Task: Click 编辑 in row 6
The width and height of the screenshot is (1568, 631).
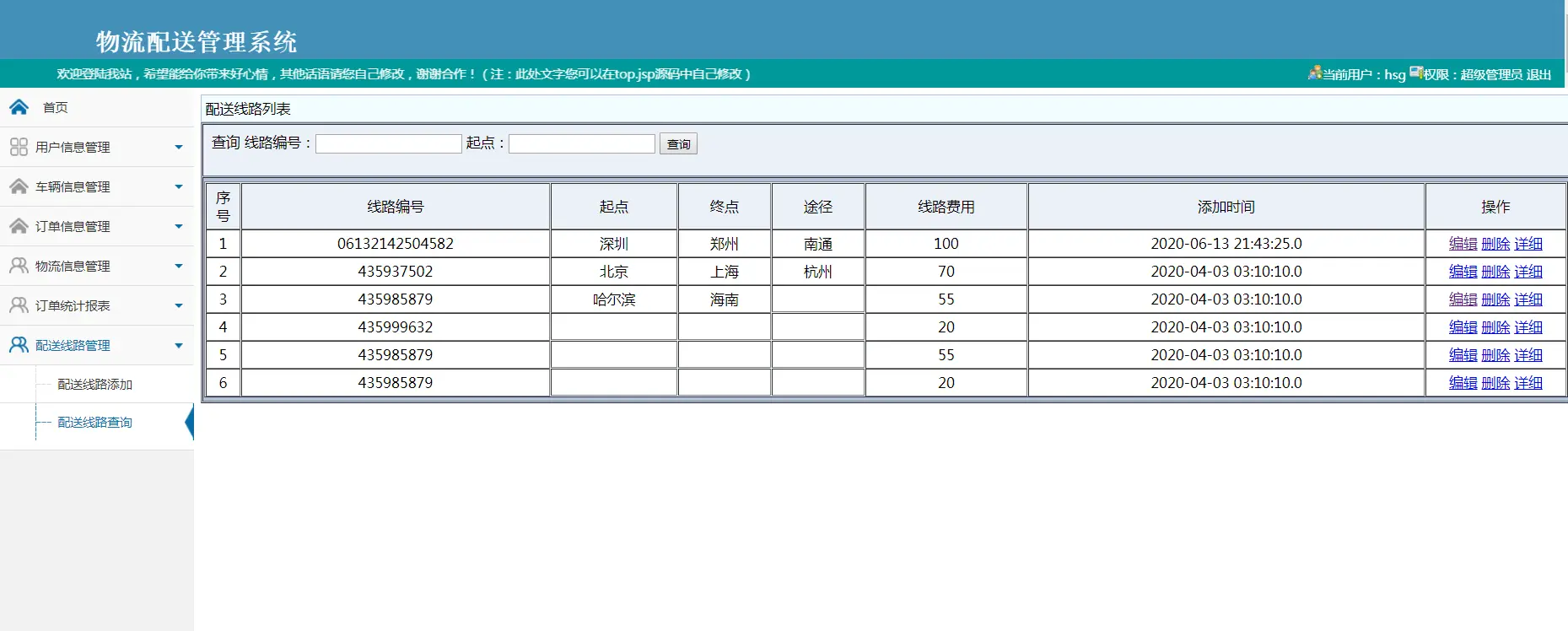Action: coord(1463,383)
